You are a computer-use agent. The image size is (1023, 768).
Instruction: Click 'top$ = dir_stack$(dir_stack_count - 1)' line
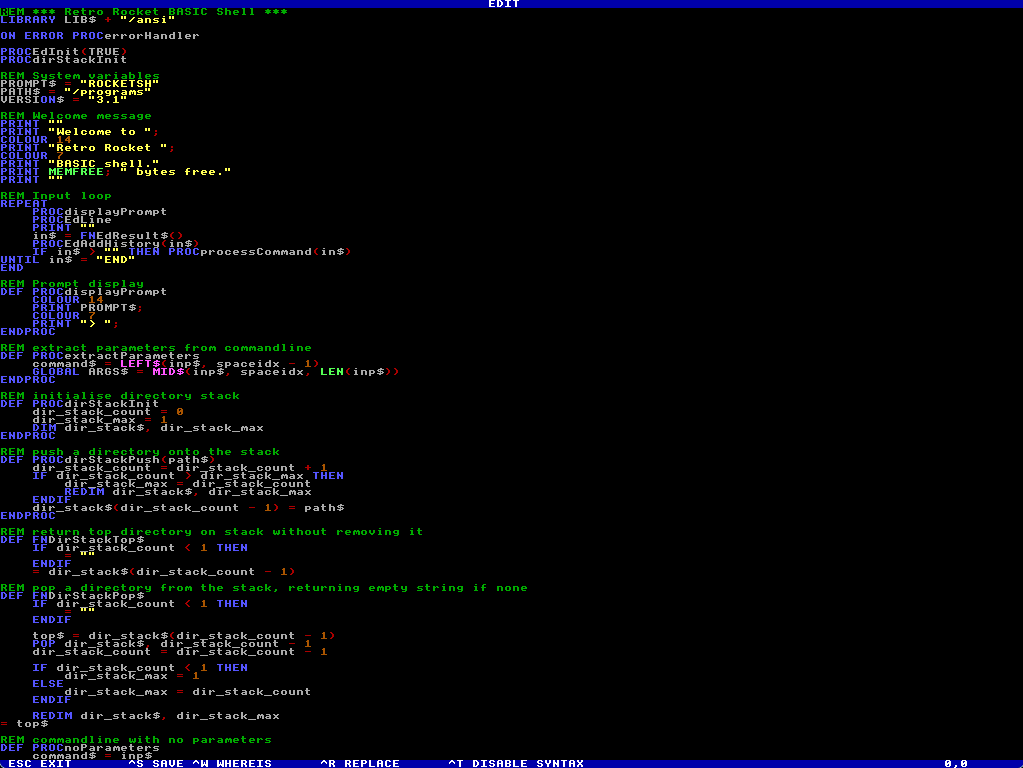(184, 636)
